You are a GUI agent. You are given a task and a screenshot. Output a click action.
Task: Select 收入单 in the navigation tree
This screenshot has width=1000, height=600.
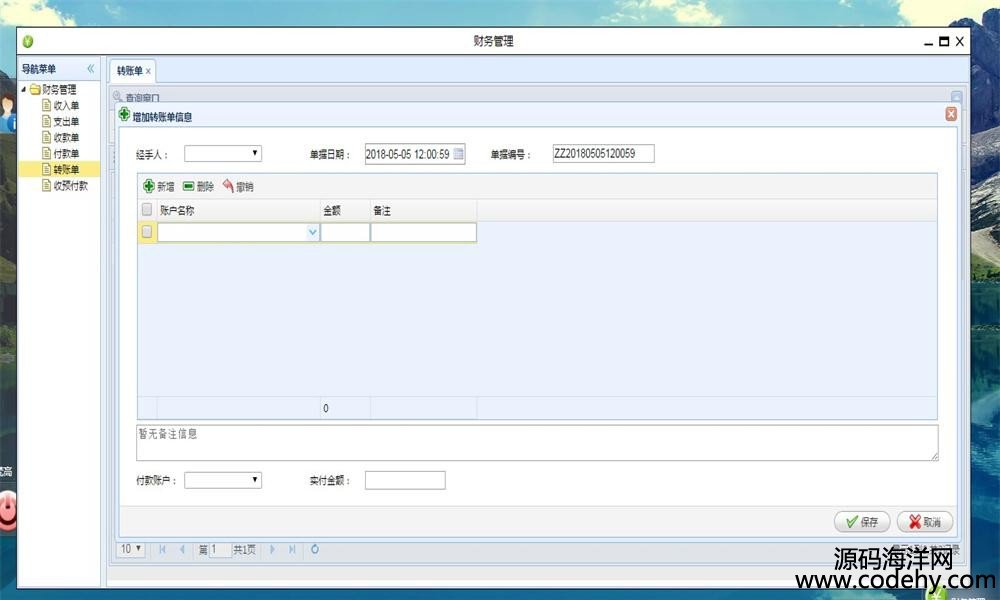66,105
